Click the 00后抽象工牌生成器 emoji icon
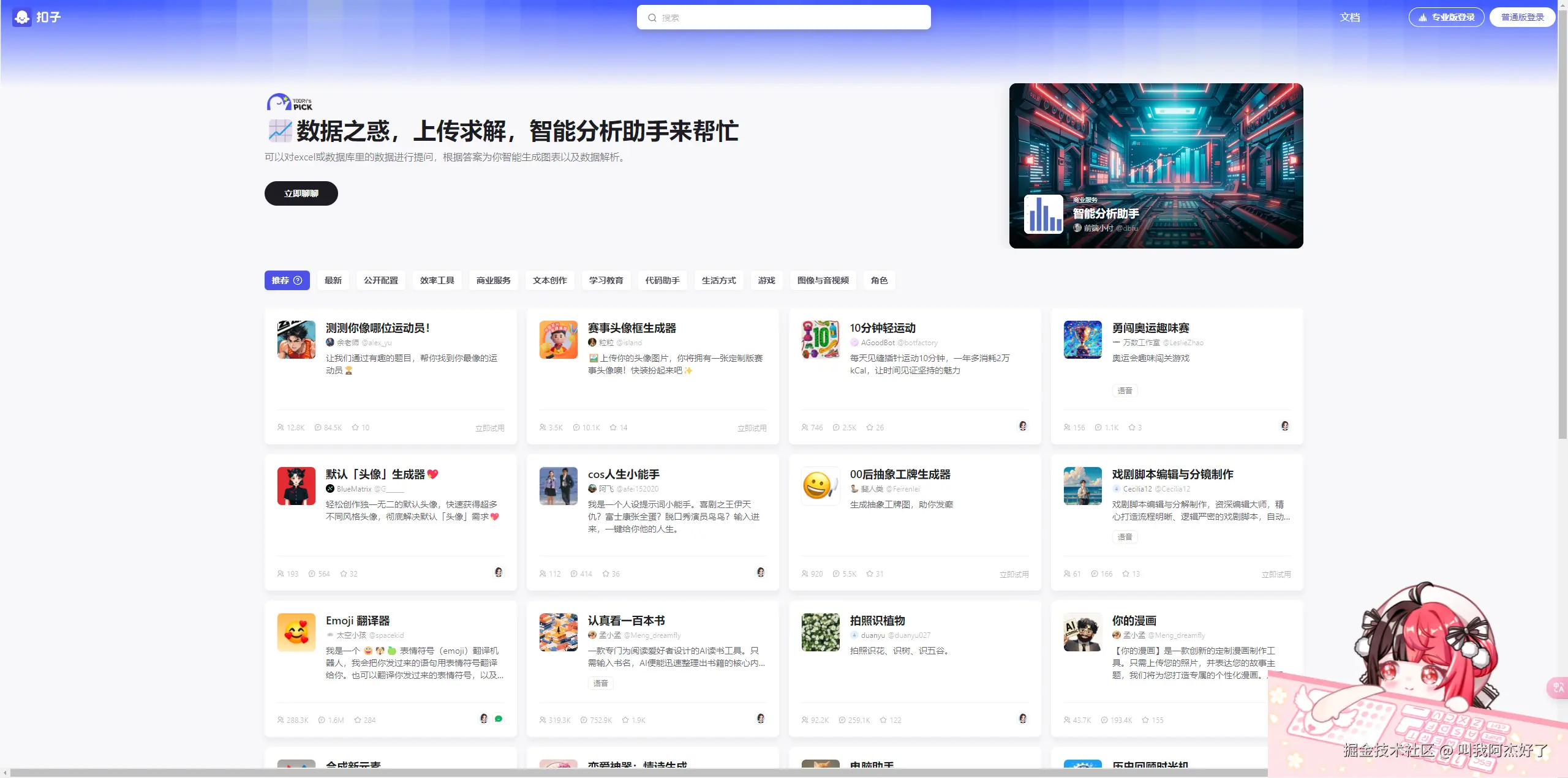This screenshot has width=1568, height=778. point(820,486)
